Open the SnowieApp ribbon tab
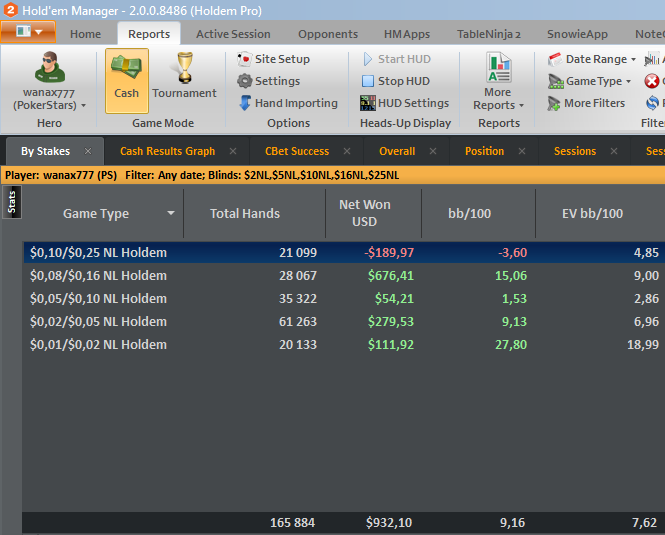 [577, 34]
